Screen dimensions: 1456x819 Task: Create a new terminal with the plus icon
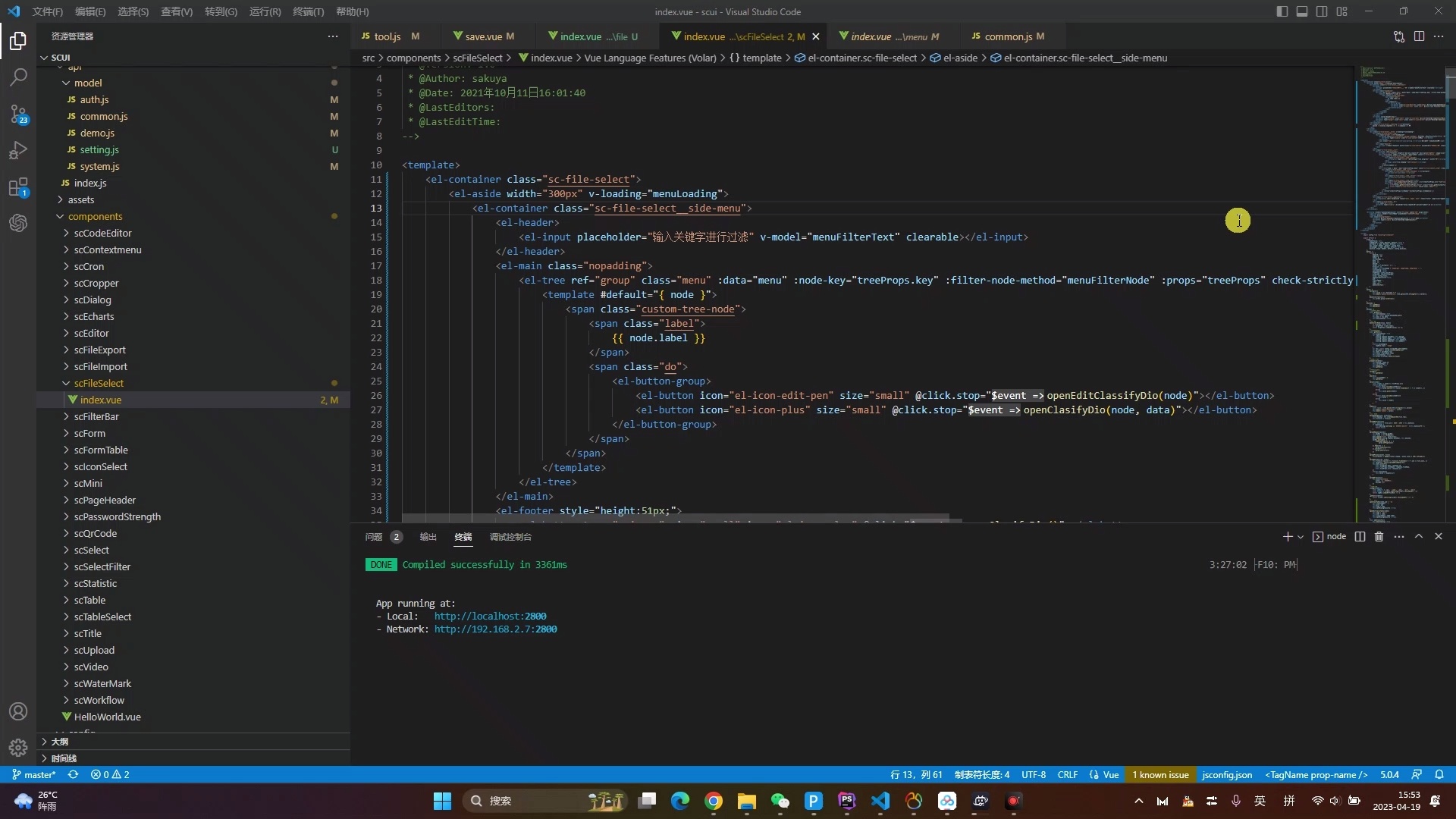[1287, 536]
